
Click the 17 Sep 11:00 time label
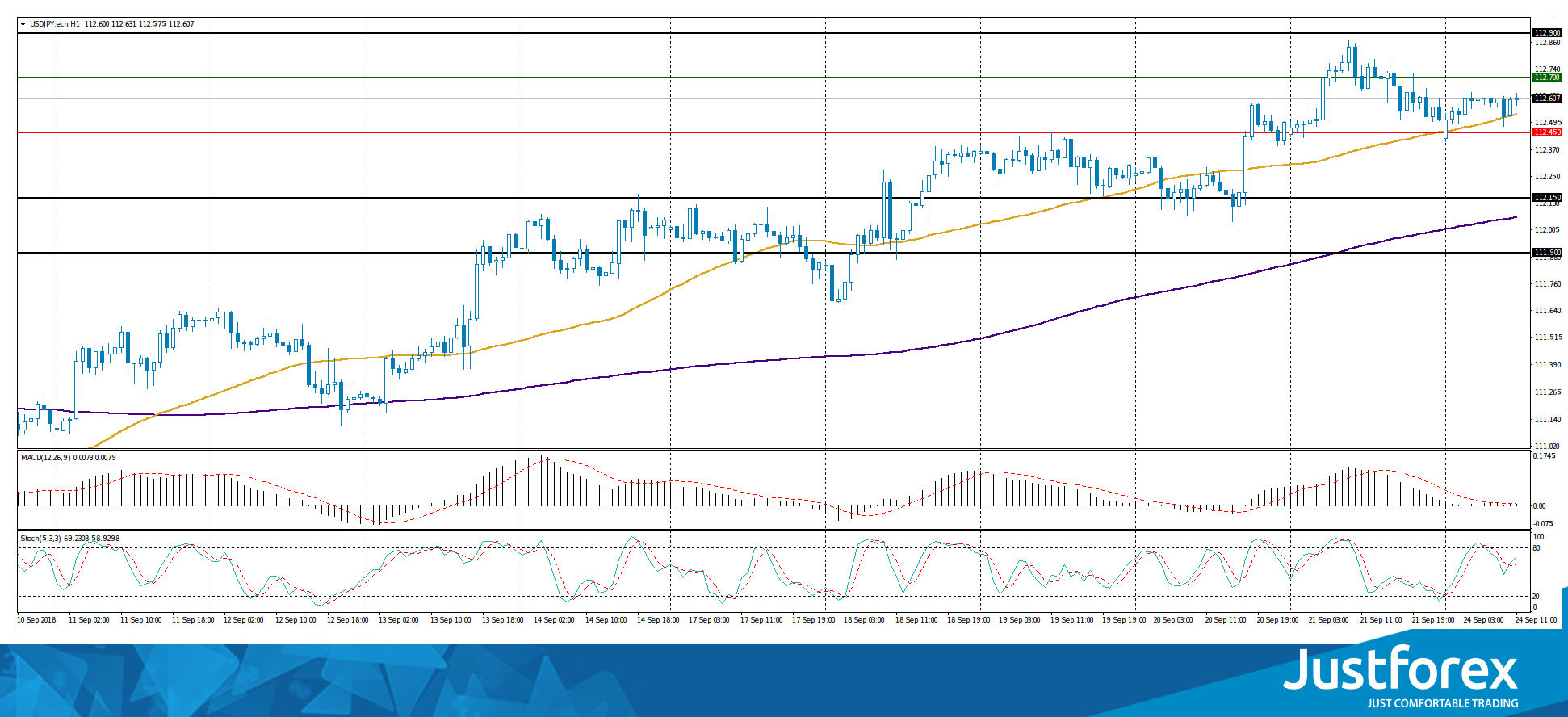pyautogui.click(x=761, y=620)
